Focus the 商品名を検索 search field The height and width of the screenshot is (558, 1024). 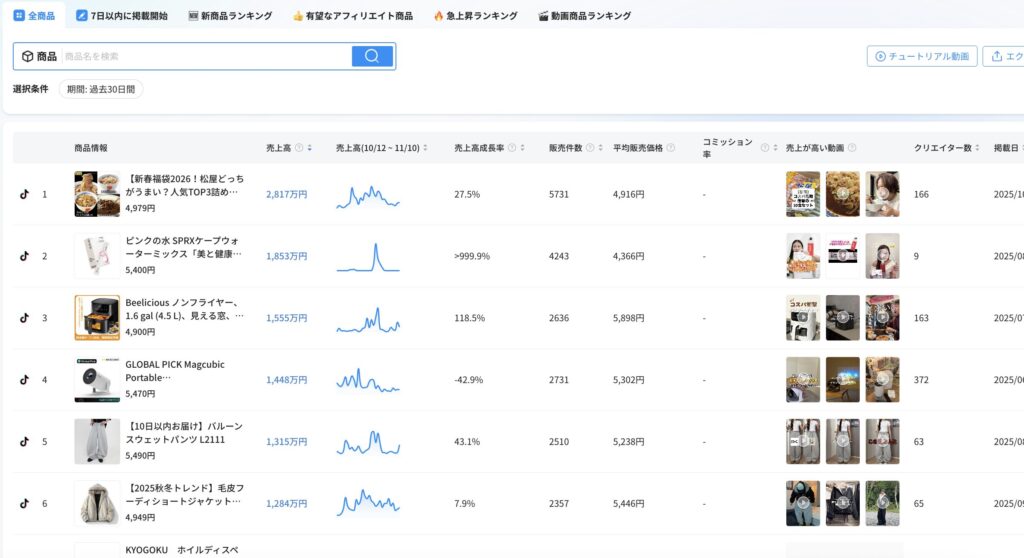click(x=205, y=56)
